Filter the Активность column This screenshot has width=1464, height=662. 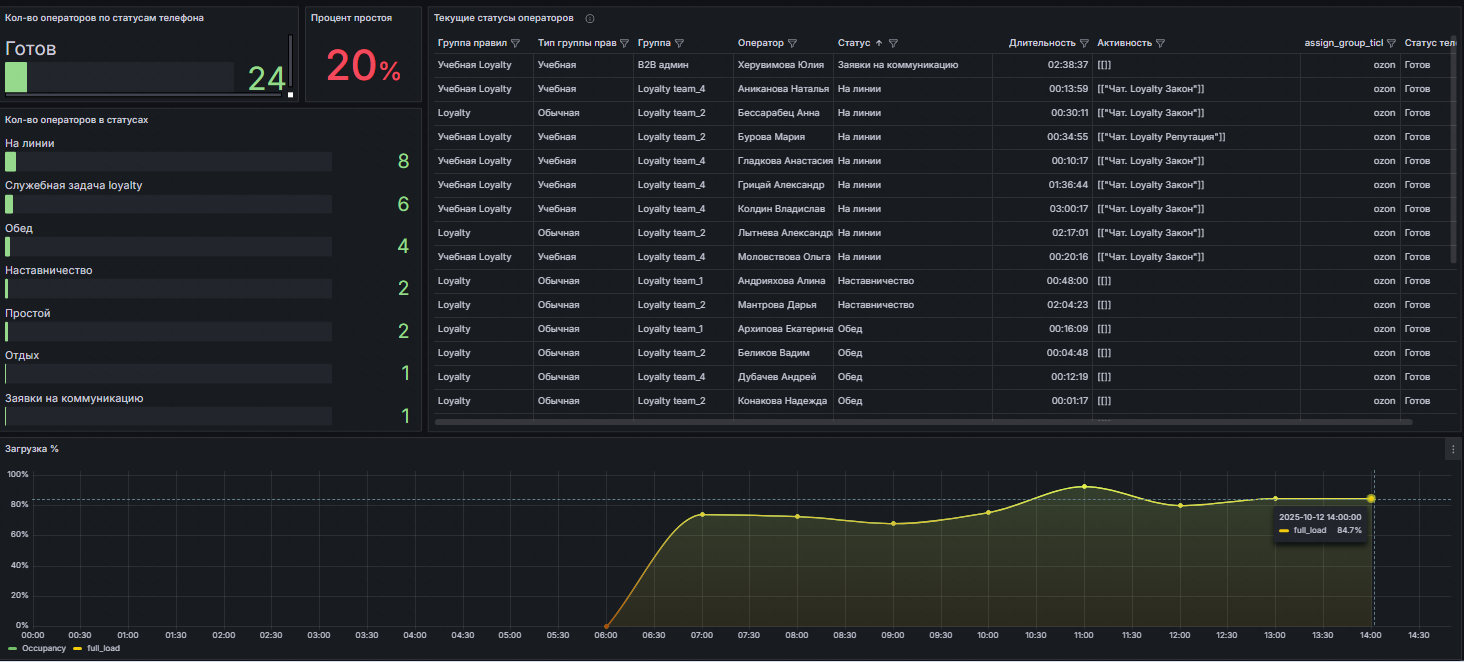[x=1160, y=44]
